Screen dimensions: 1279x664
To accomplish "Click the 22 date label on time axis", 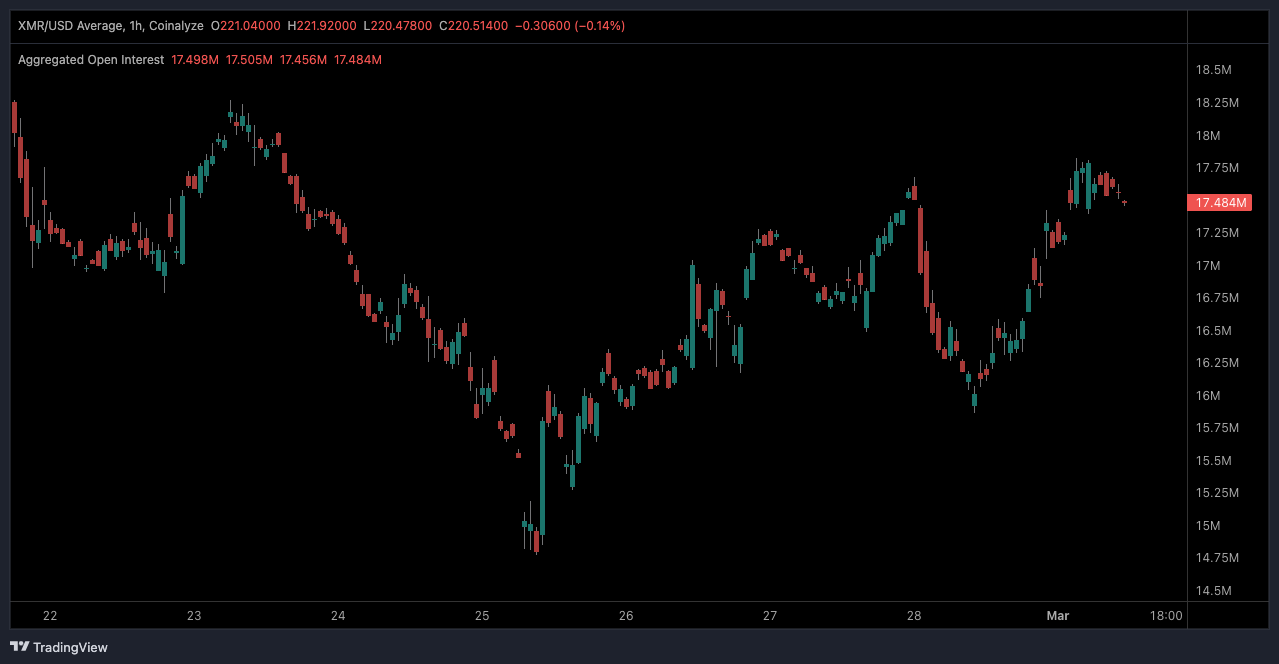I will (x=50, y=616).
